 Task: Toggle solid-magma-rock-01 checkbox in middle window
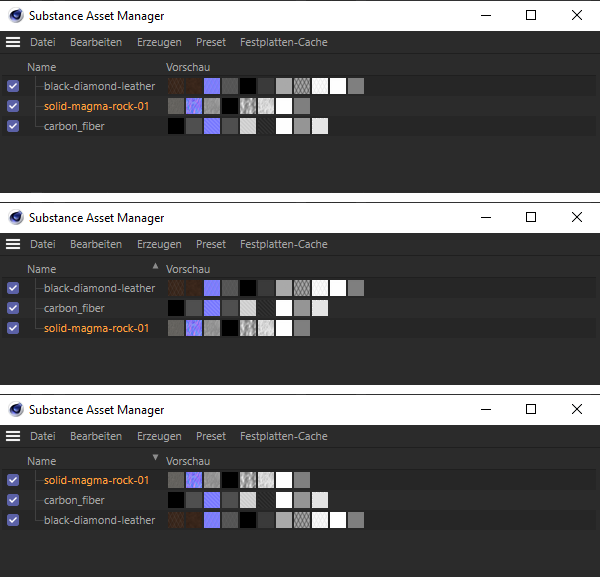tap(13, 328)
